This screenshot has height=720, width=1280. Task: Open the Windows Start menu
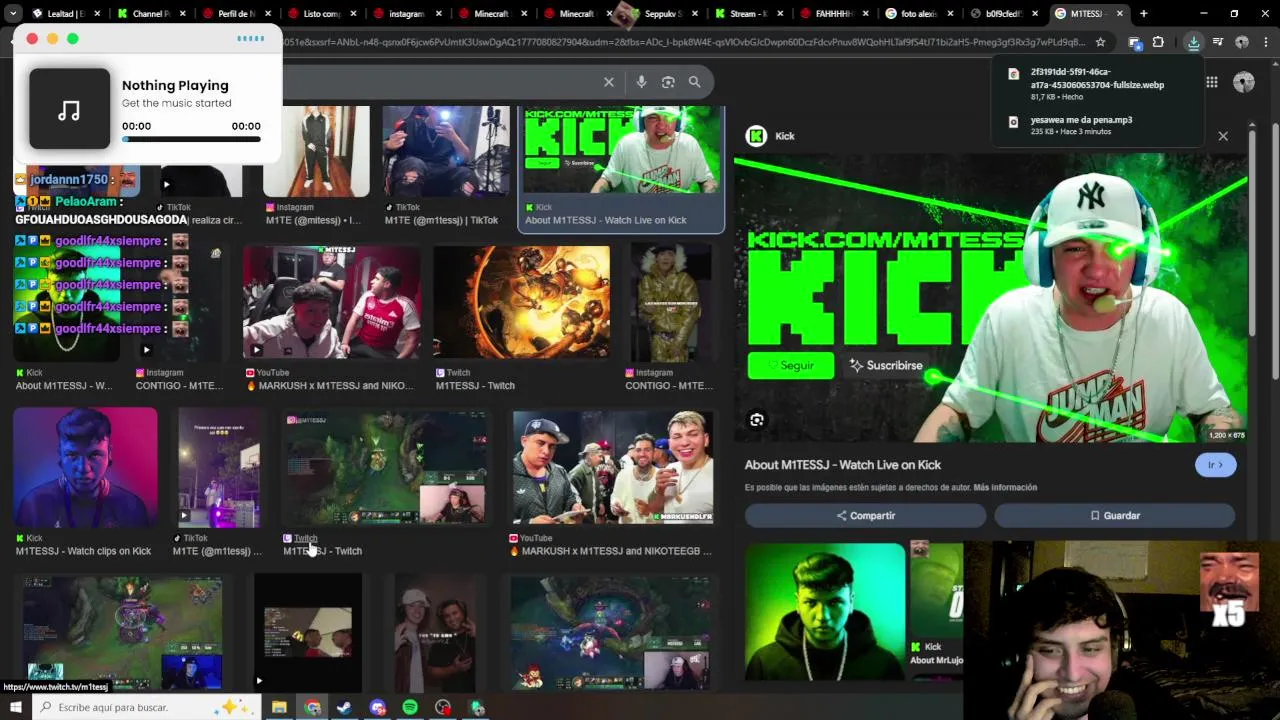pos(15,707)
